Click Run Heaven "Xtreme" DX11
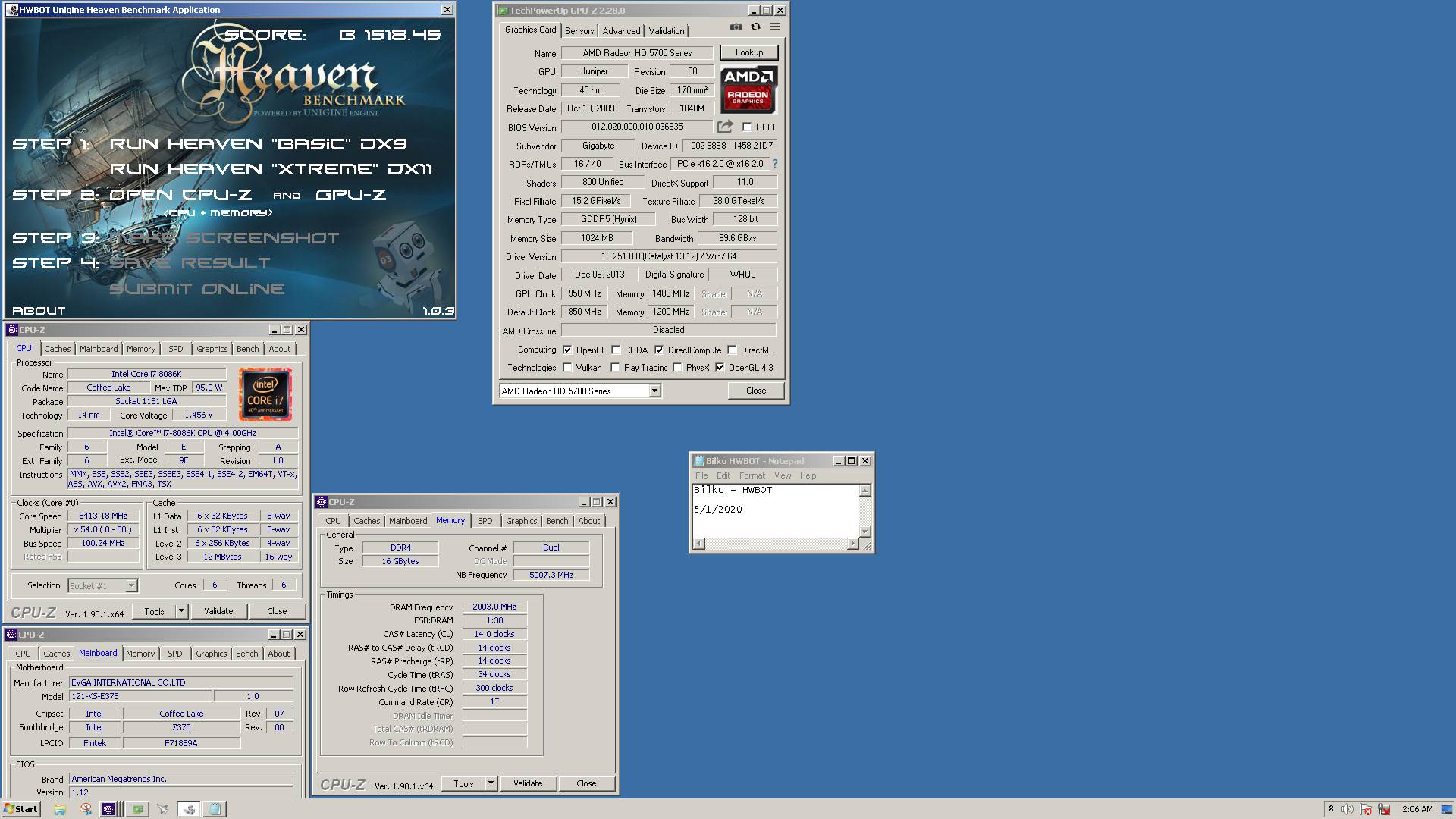Screen dimensions: 1456x819 pos(271,169)
